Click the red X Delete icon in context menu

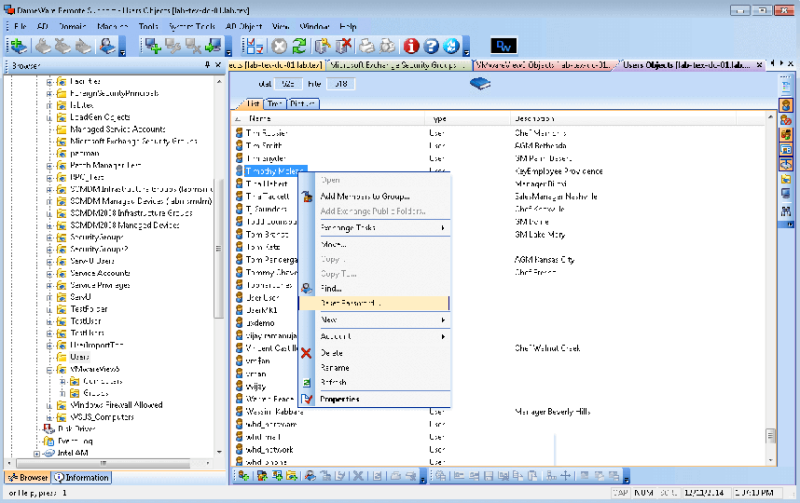pyautogui.click(x=306, y=353)
